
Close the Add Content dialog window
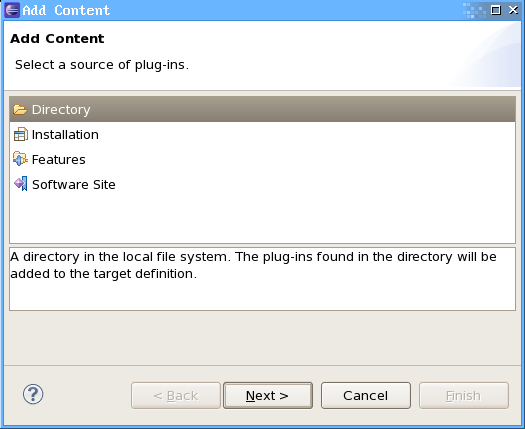513,10
